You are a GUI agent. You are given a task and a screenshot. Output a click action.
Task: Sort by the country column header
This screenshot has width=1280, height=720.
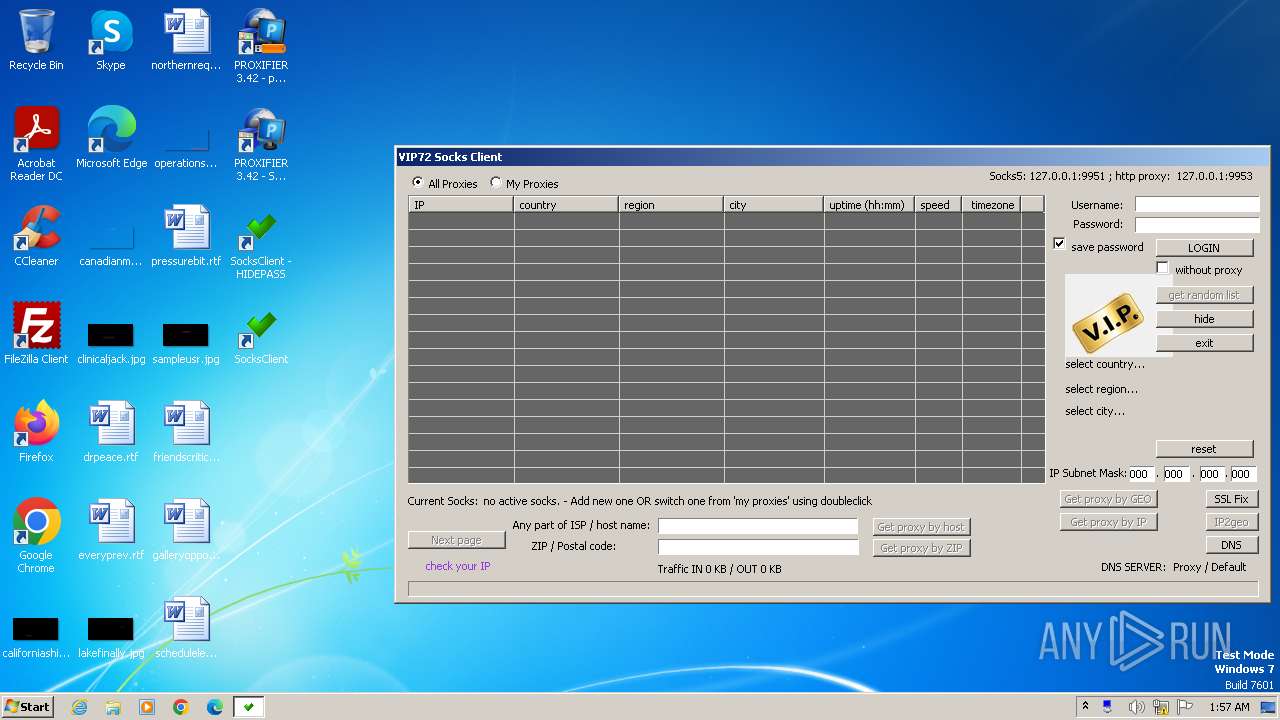pyautogui.click(x=566, y=204)
